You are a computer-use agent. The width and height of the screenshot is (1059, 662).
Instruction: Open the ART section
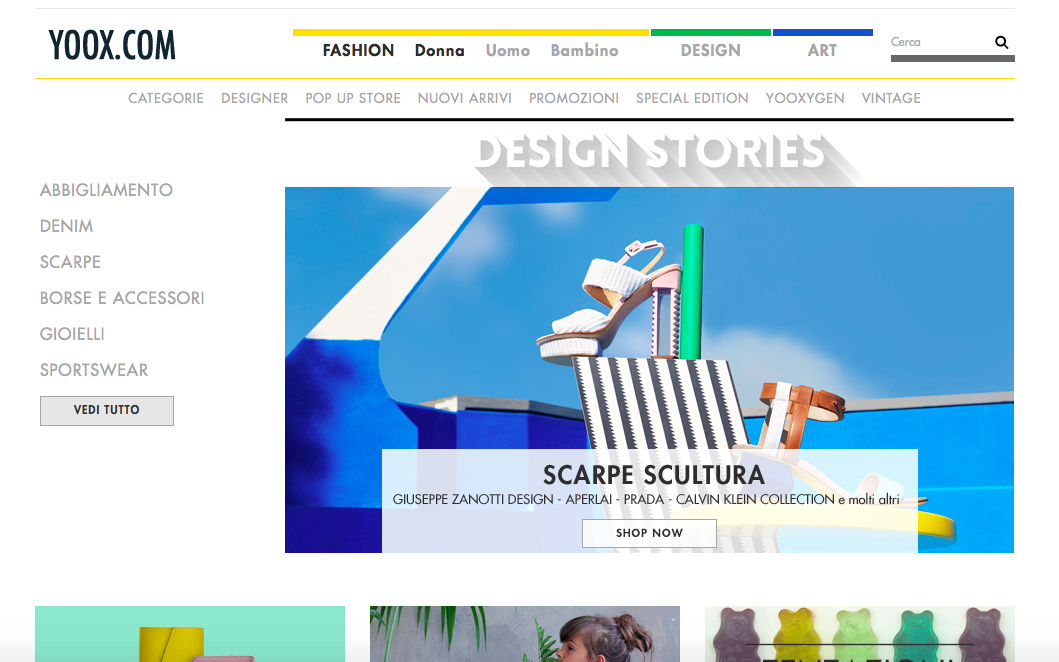822,50
